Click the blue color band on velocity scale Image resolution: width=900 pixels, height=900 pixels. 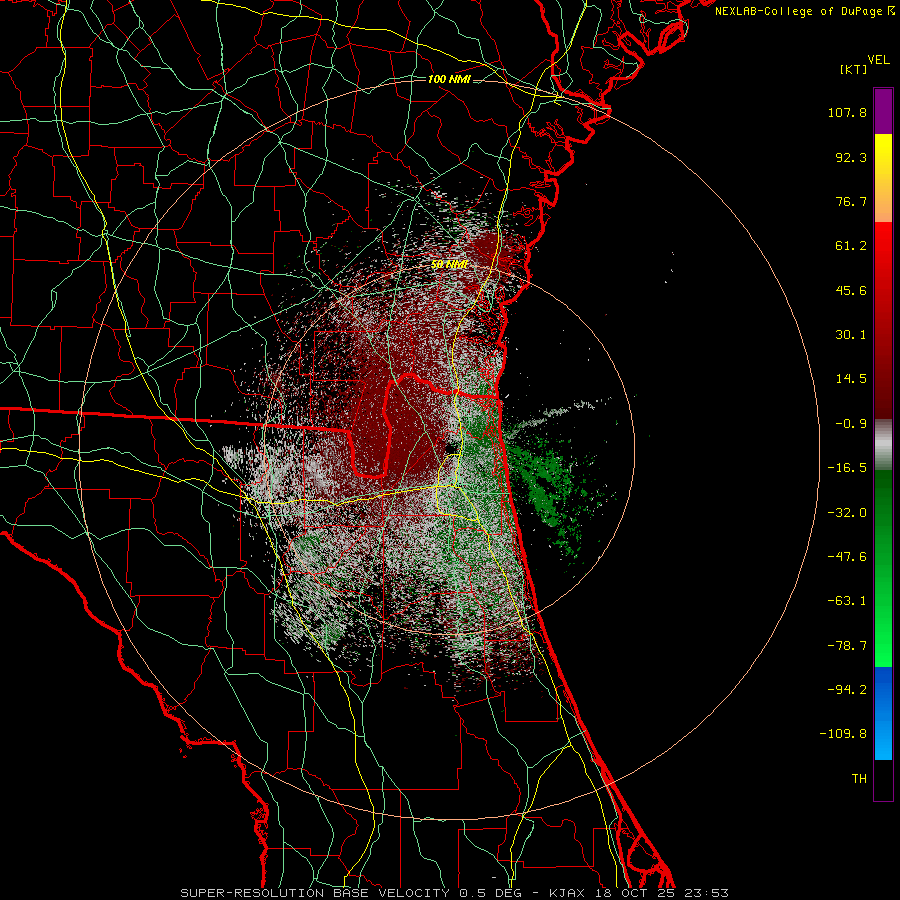(883, 713)
